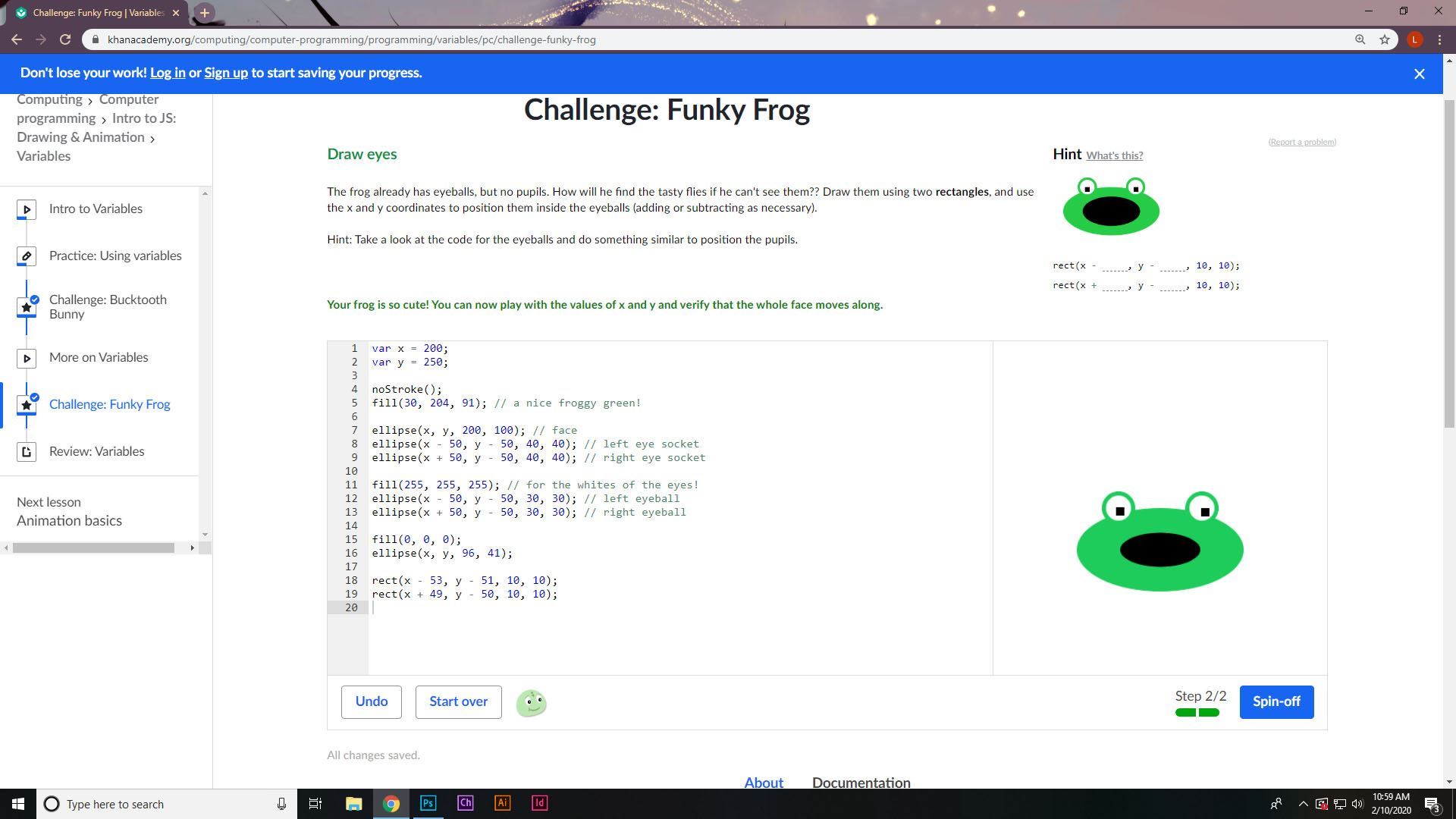Open Illustrator from the taskbar
1456x819 pixels.
pyautogui.click(x=502, y=803)
